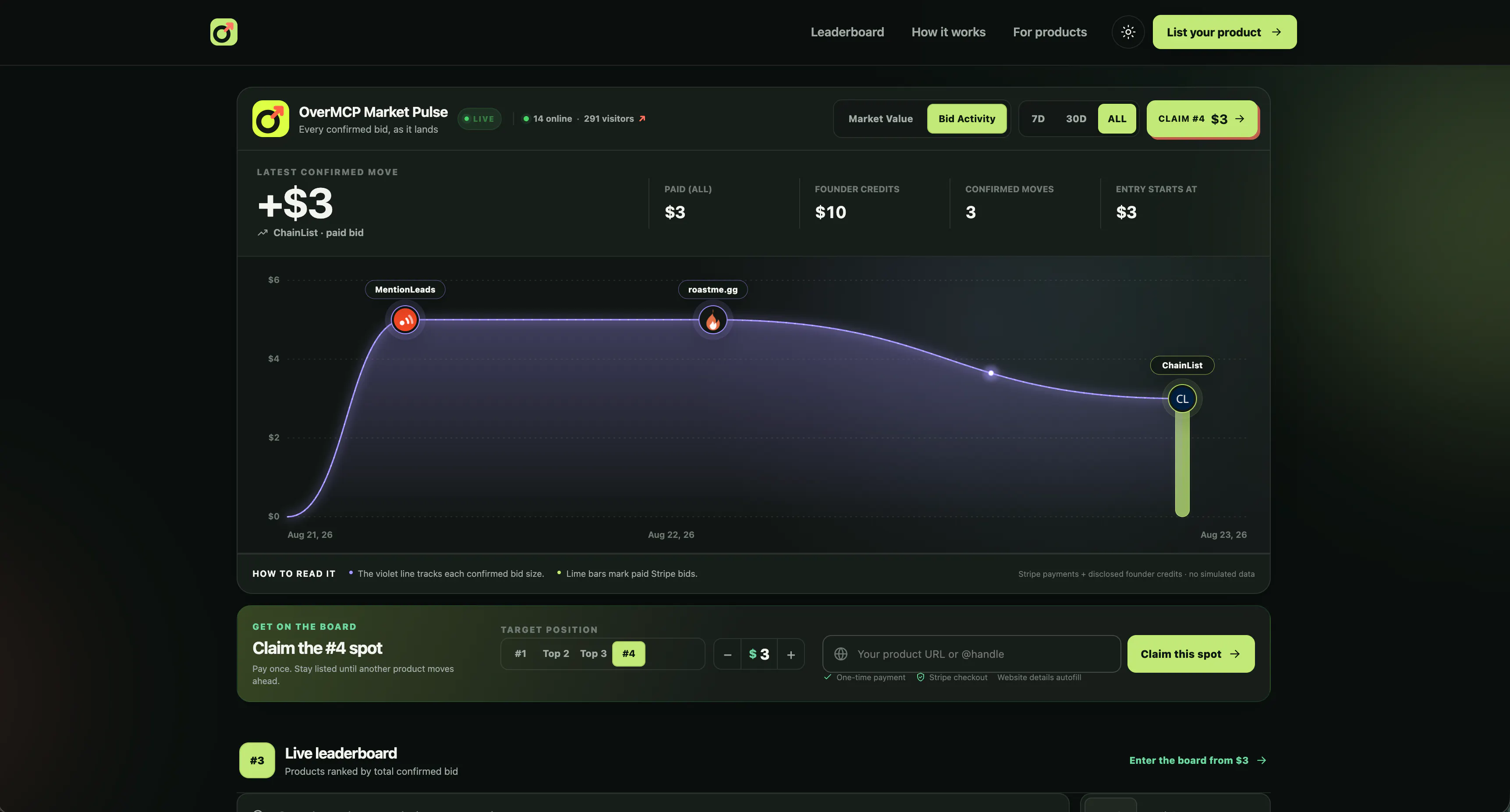Screen dimensions: 1510x812
Task: Click the CLAIM #4 $3 button
Action: coord(1202,119)
